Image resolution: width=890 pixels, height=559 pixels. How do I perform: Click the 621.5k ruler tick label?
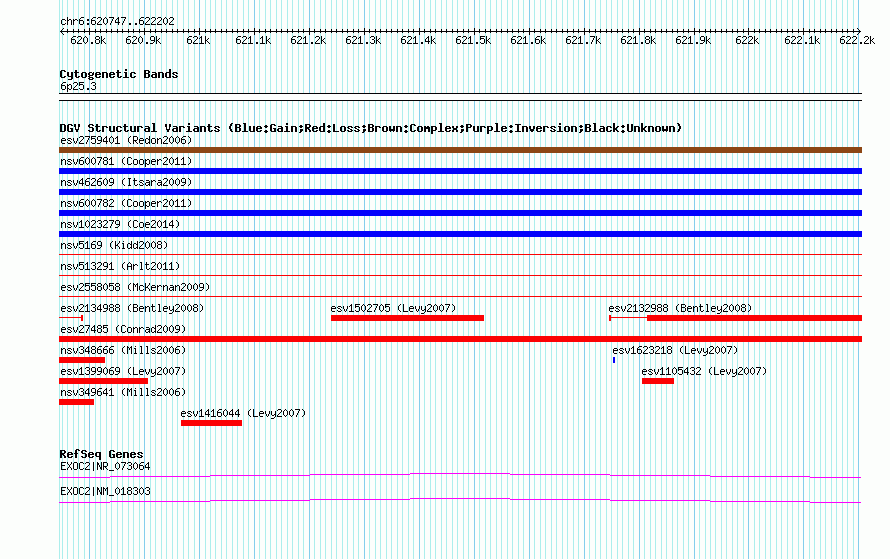tap(473, 40)
